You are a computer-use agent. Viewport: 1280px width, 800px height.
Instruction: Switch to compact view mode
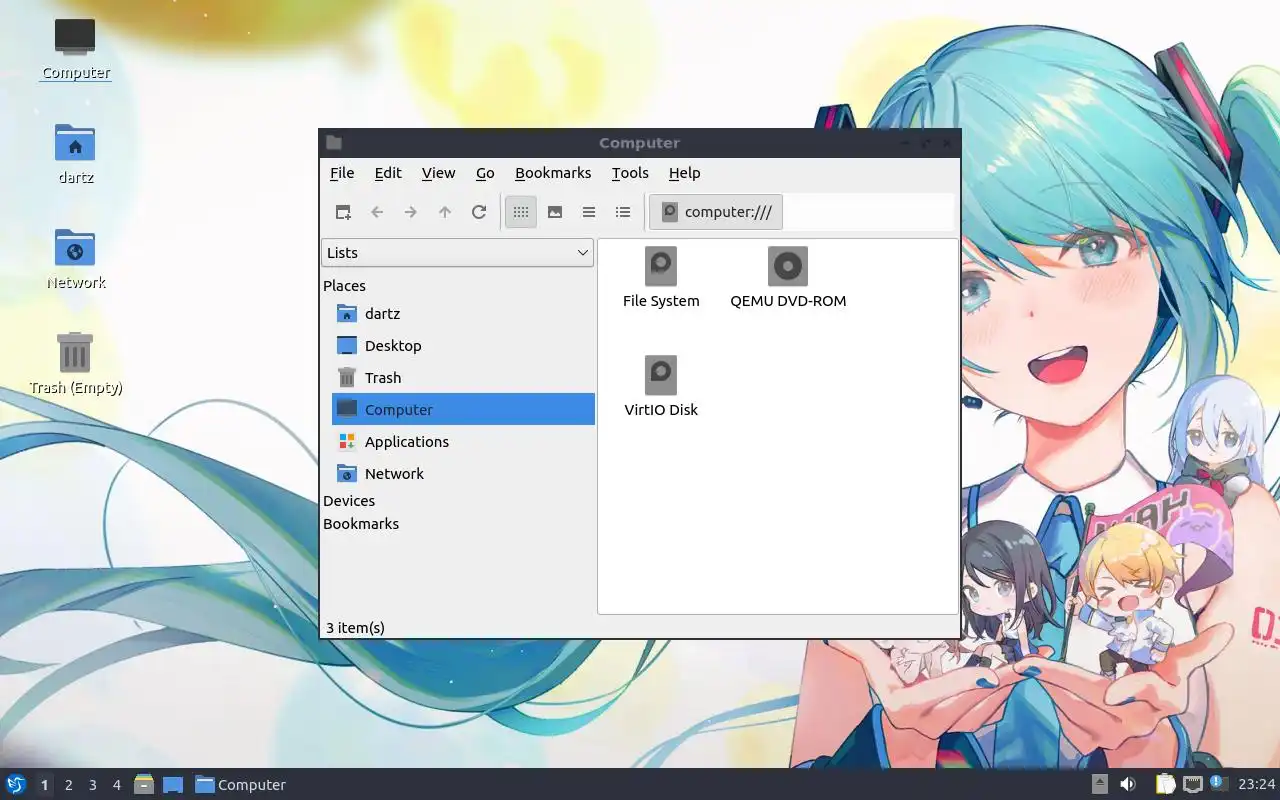tap(589, 212)
